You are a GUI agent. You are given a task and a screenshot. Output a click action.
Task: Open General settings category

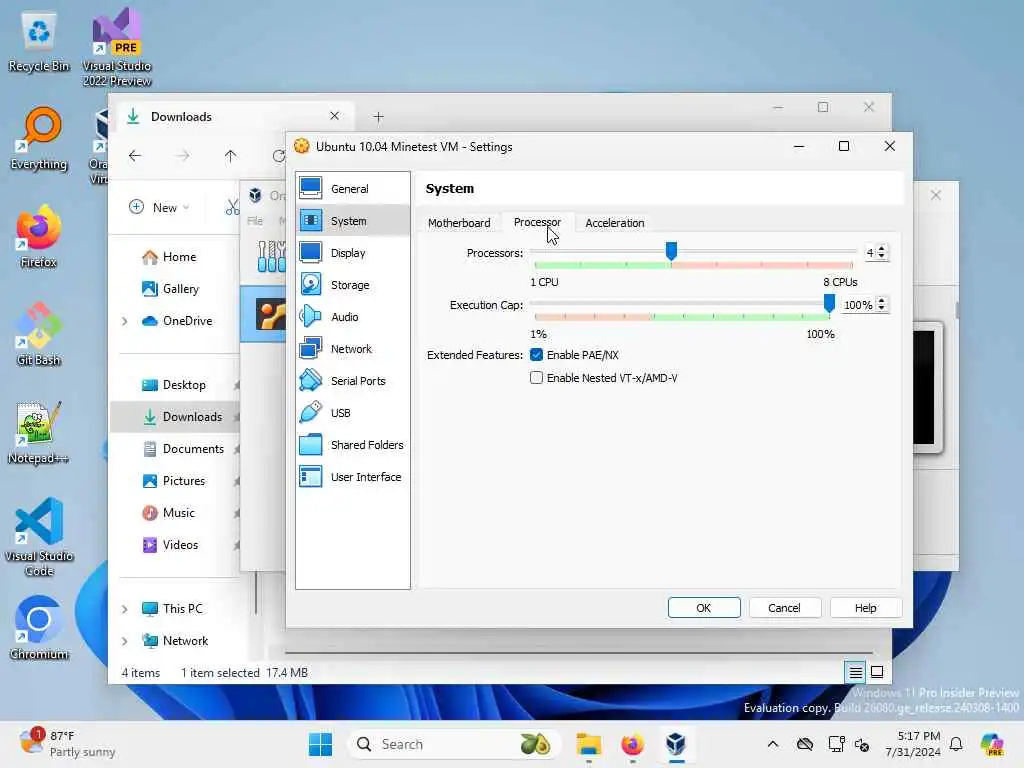353,189
